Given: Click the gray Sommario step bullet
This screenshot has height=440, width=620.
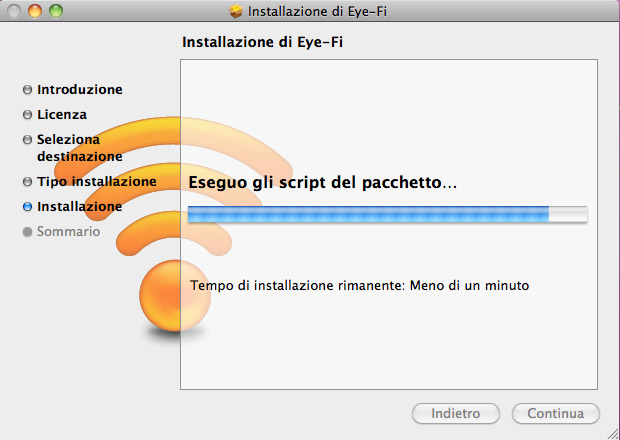Looking at the screenshot, I should coord(27,232).
